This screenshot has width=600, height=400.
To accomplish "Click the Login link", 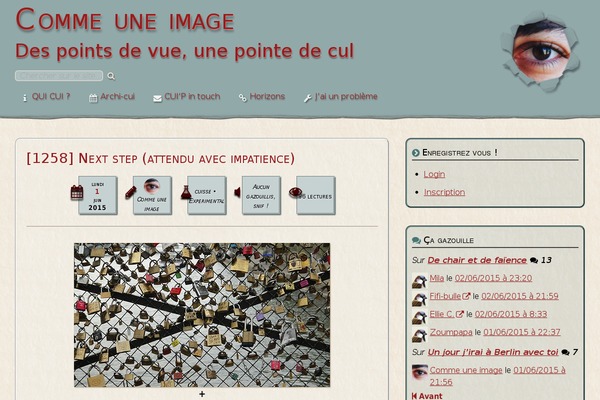I will [434, 174].
